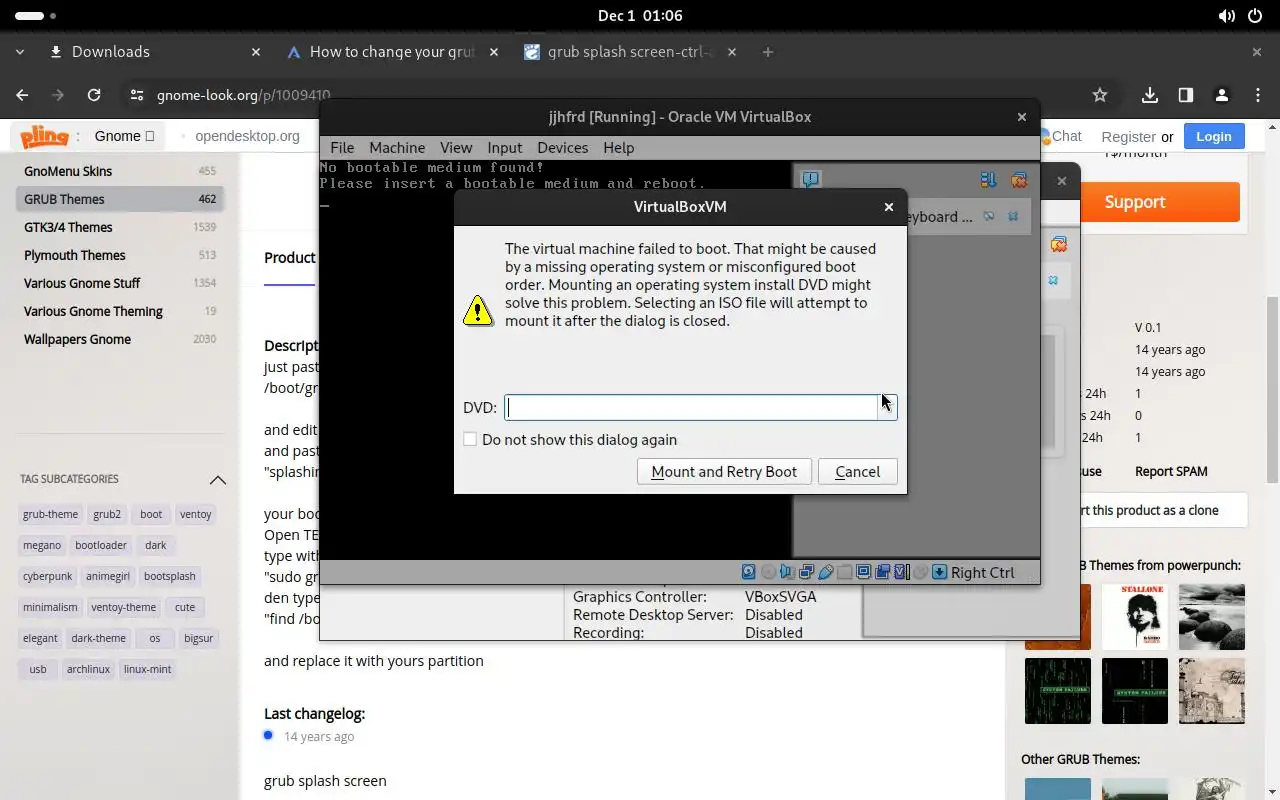The width and height of the screenshot is (1280, 800).
Task: Click Mount and Retry Boot
Action: [x=724, y=472]
